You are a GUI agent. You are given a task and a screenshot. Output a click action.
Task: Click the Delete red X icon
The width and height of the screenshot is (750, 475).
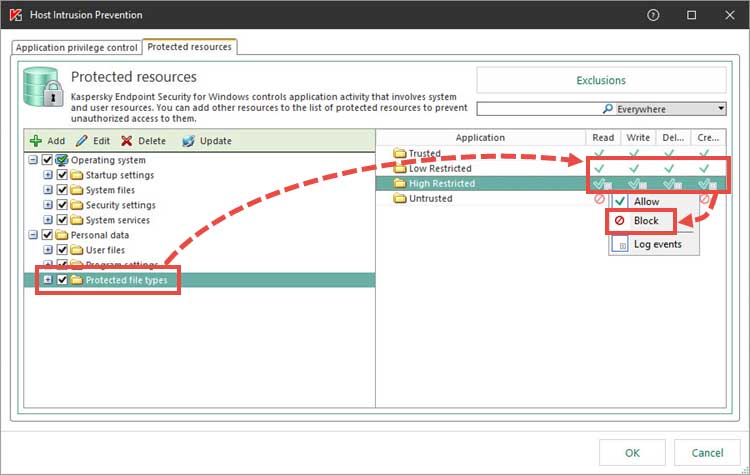(127, 141)
